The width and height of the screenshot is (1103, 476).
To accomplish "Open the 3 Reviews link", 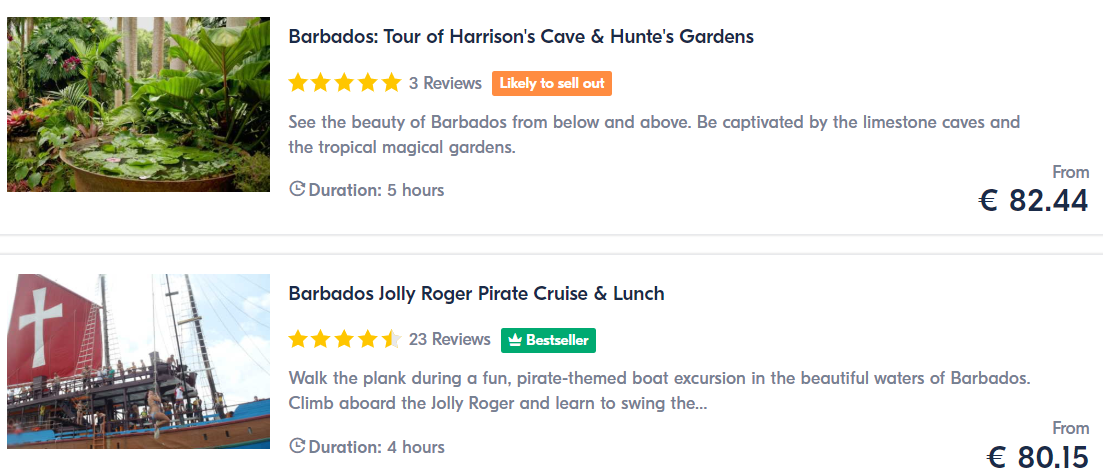I will tap(445, 83).
